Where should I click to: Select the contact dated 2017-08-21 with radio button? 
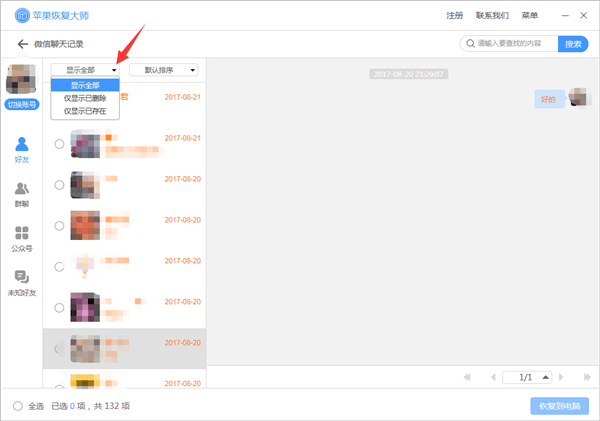tap(59, 144)
